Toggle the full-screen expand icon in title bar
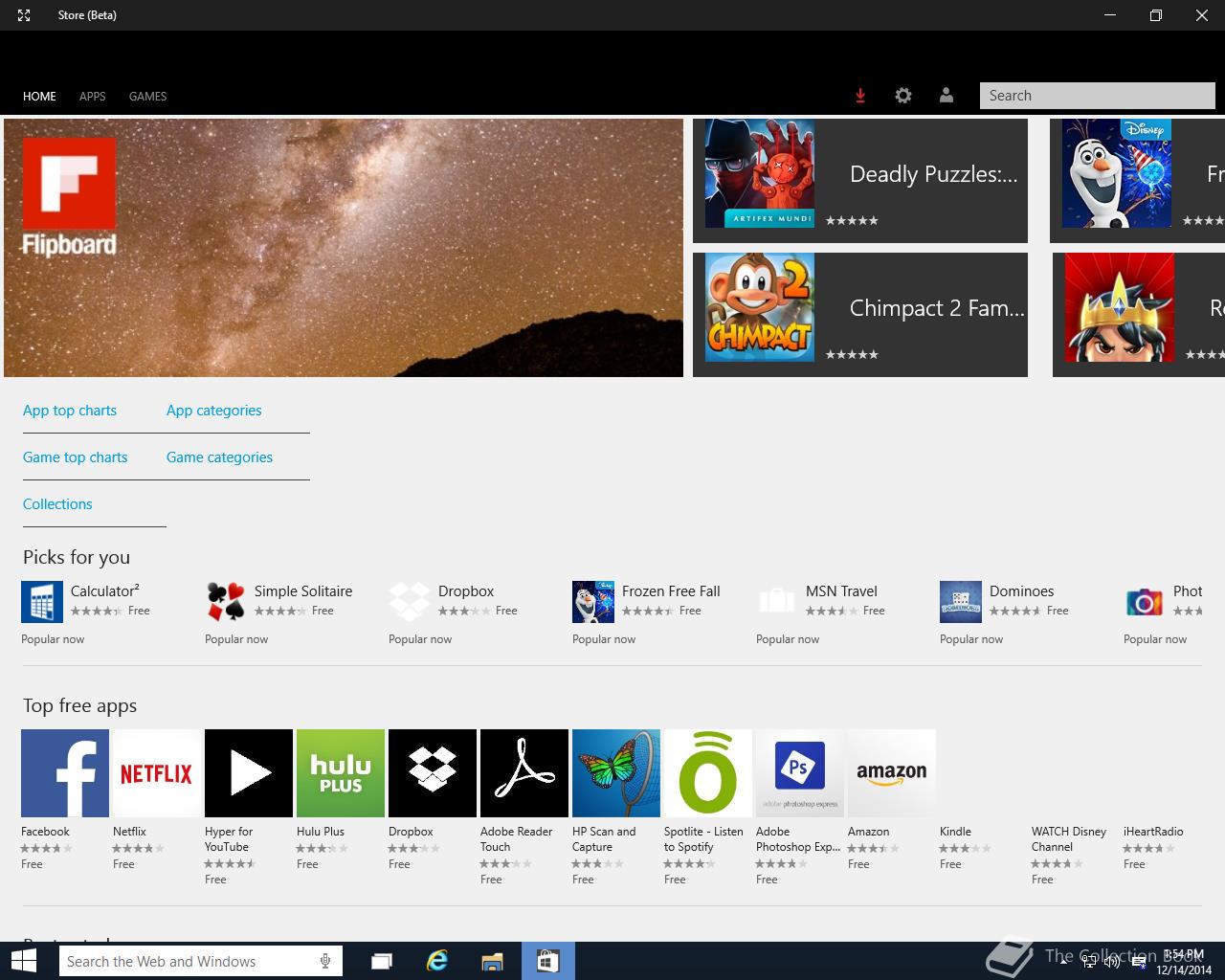1225x980 pixels. [24, 15]
